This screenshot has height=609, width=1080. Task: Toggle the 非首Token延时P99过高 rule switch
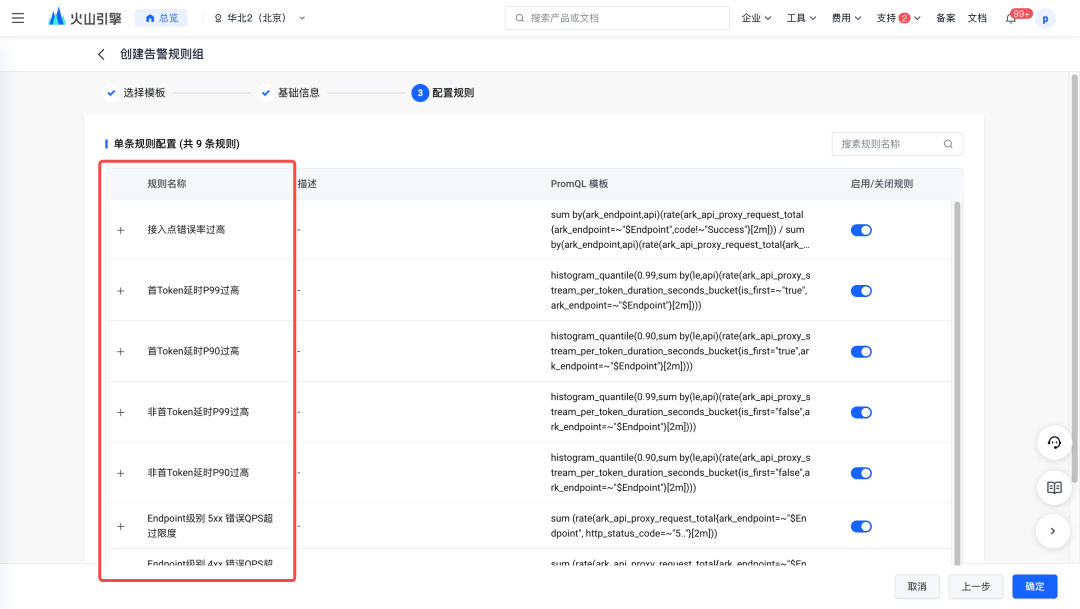pyautogui.click(x=861, y=412)
